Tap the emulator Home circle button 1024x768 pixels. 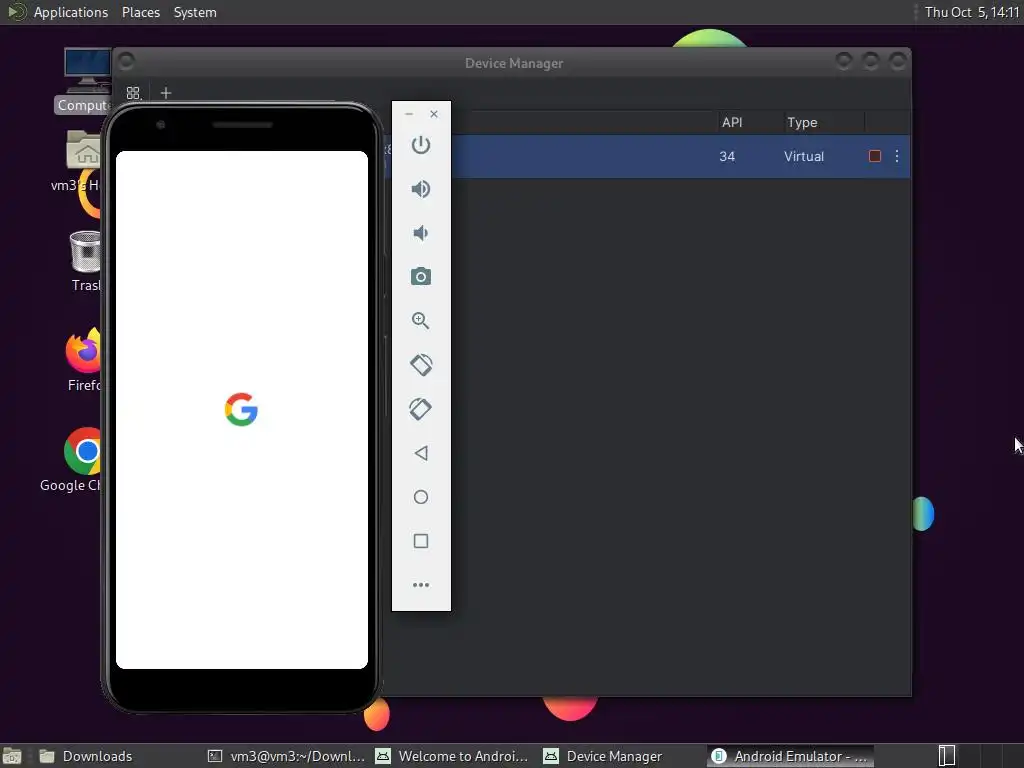421,497
